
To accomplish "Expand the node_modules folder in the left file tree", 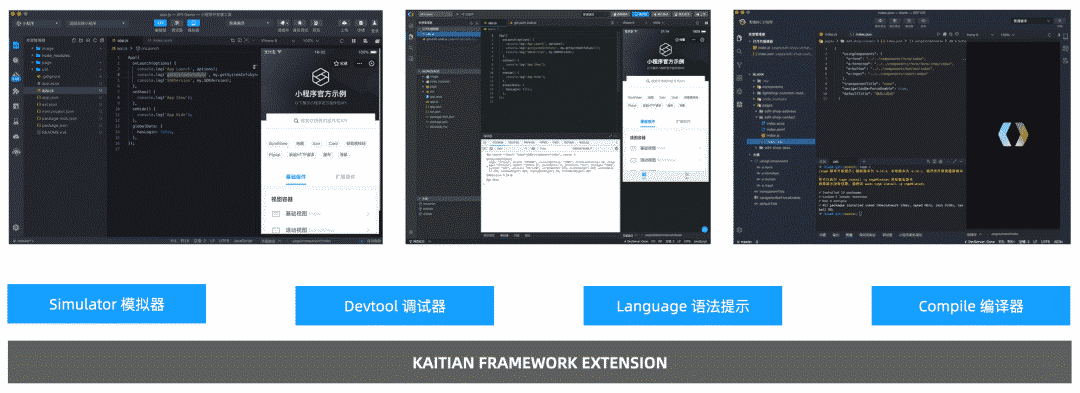I will point(56,56).
